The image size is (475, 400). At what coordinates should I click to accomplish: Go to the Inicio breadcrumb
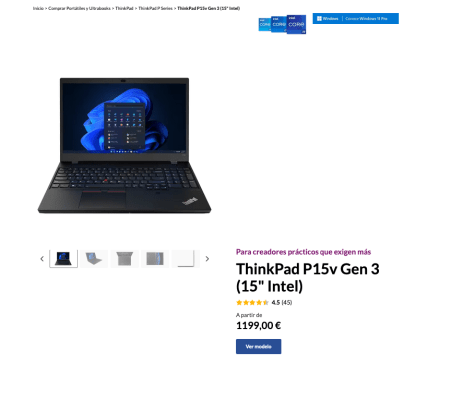[38, 8]
